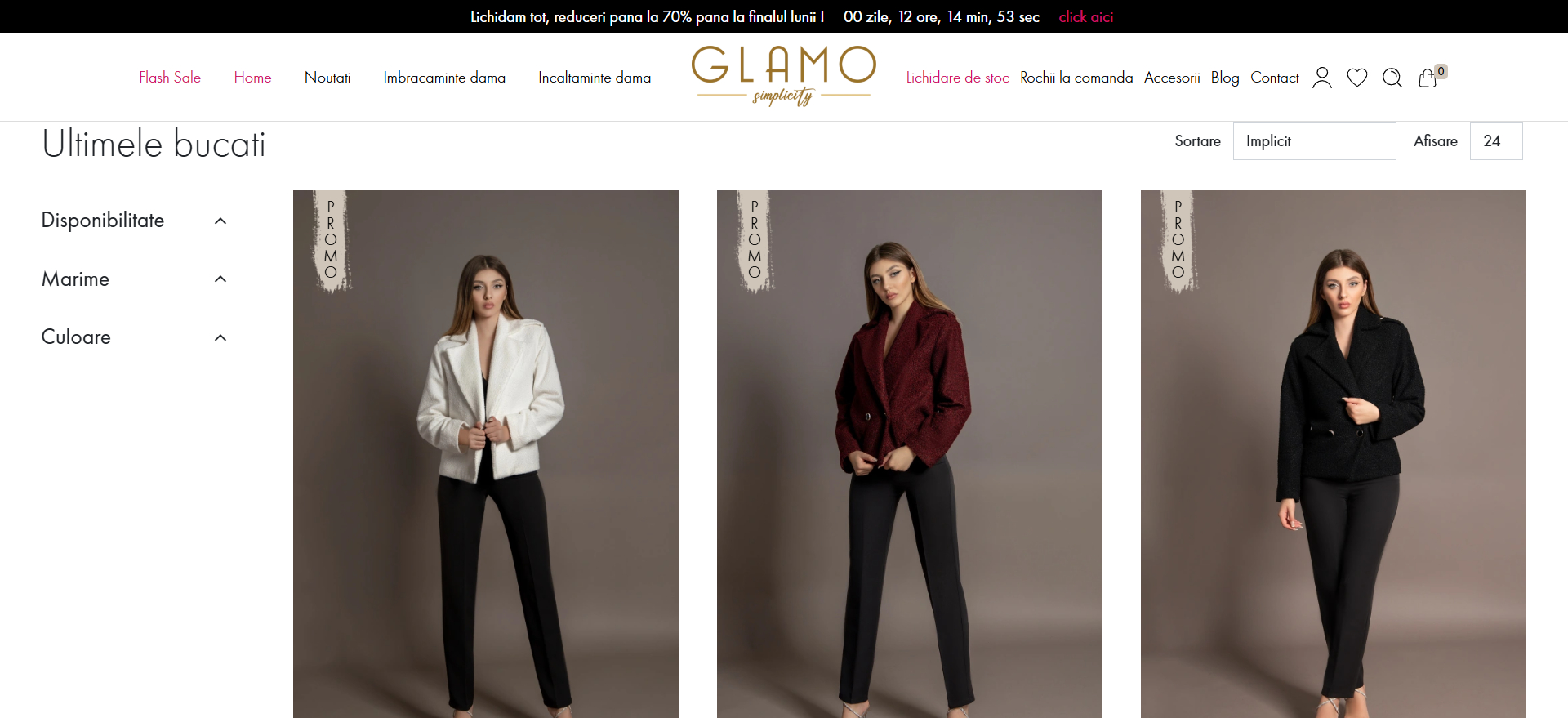1568x718 pixels.
Task: Follow the 'click aici' promo link
Action: [x=1085, y=16]
